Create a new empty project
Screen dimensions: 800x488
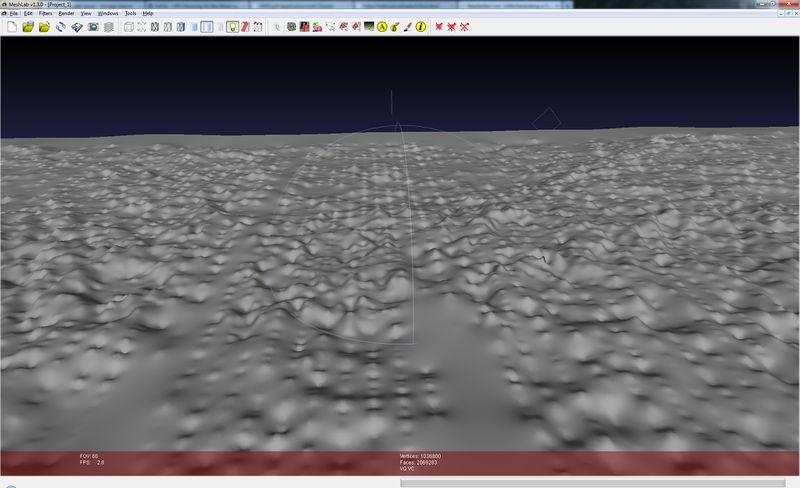click(11, 27)
